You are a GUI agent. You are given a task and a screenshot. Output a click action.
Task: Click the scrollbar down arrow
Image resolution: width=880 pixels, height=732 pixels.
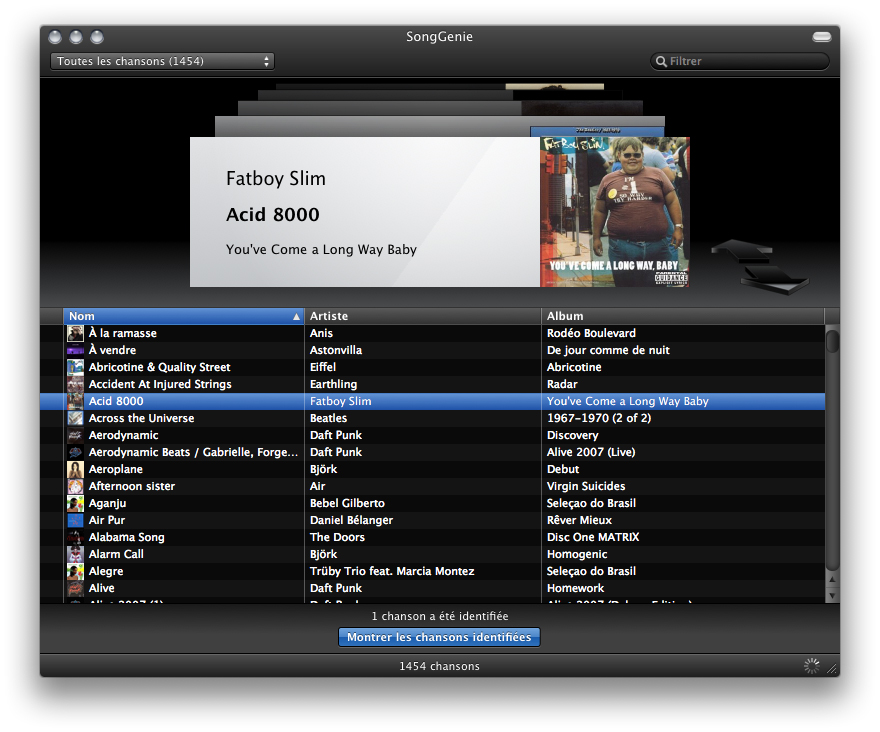click(x=832, y=596)
